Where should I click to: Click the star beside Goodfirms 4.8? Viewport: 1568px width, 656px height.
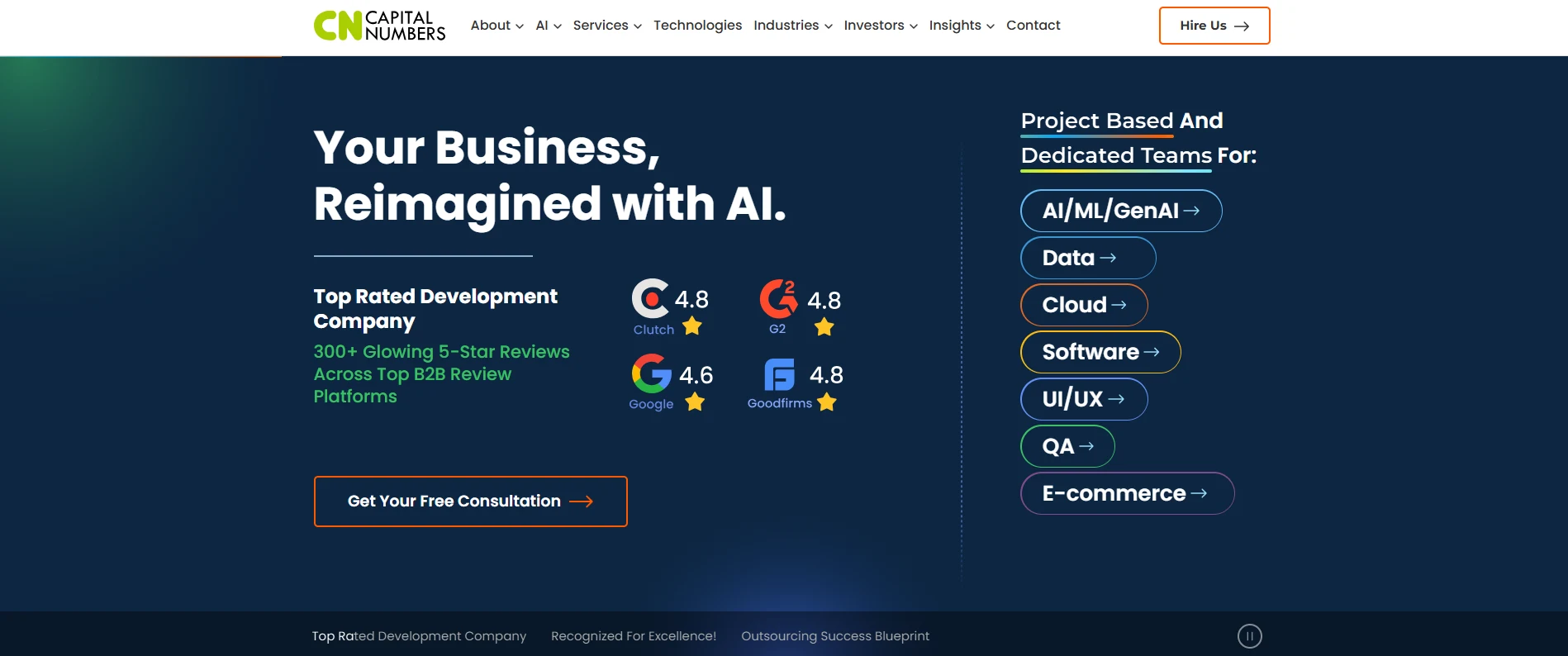(826, 402)
